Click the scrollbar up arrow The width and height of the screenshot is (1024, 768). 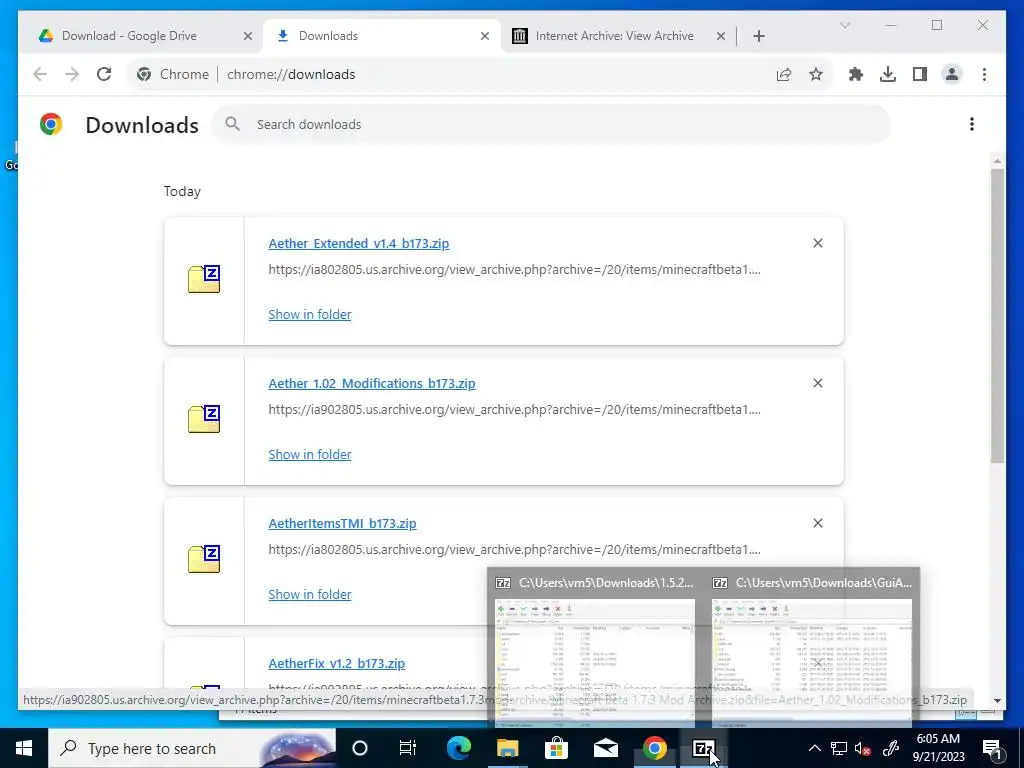click(997, 160)
